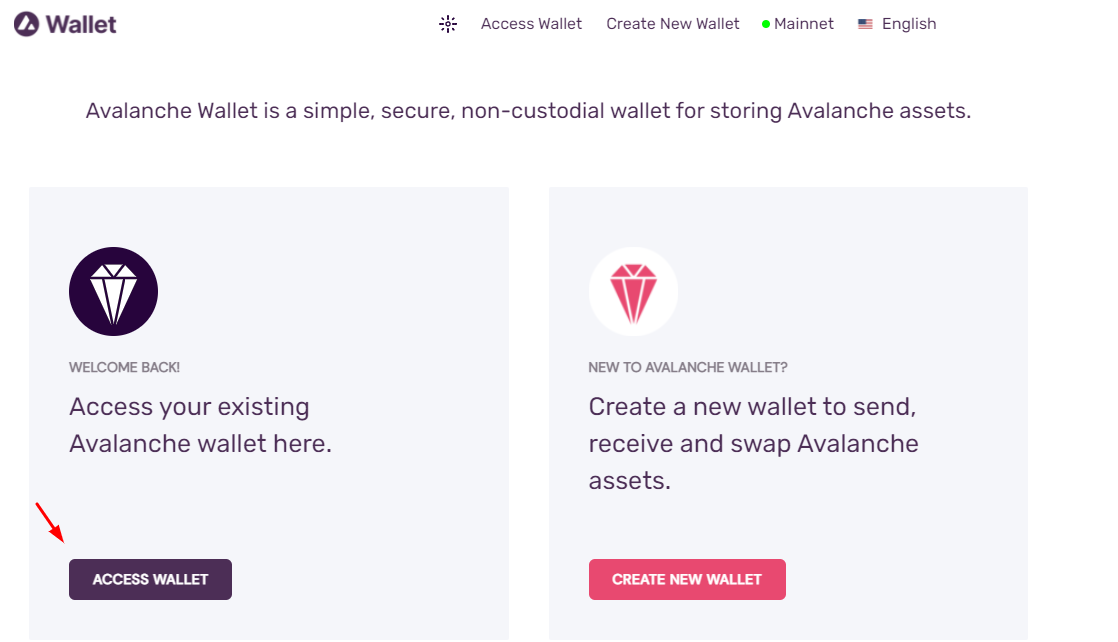Click the green network status dot
Viewport: 1118px width, 642px height.
click(766, 24)
